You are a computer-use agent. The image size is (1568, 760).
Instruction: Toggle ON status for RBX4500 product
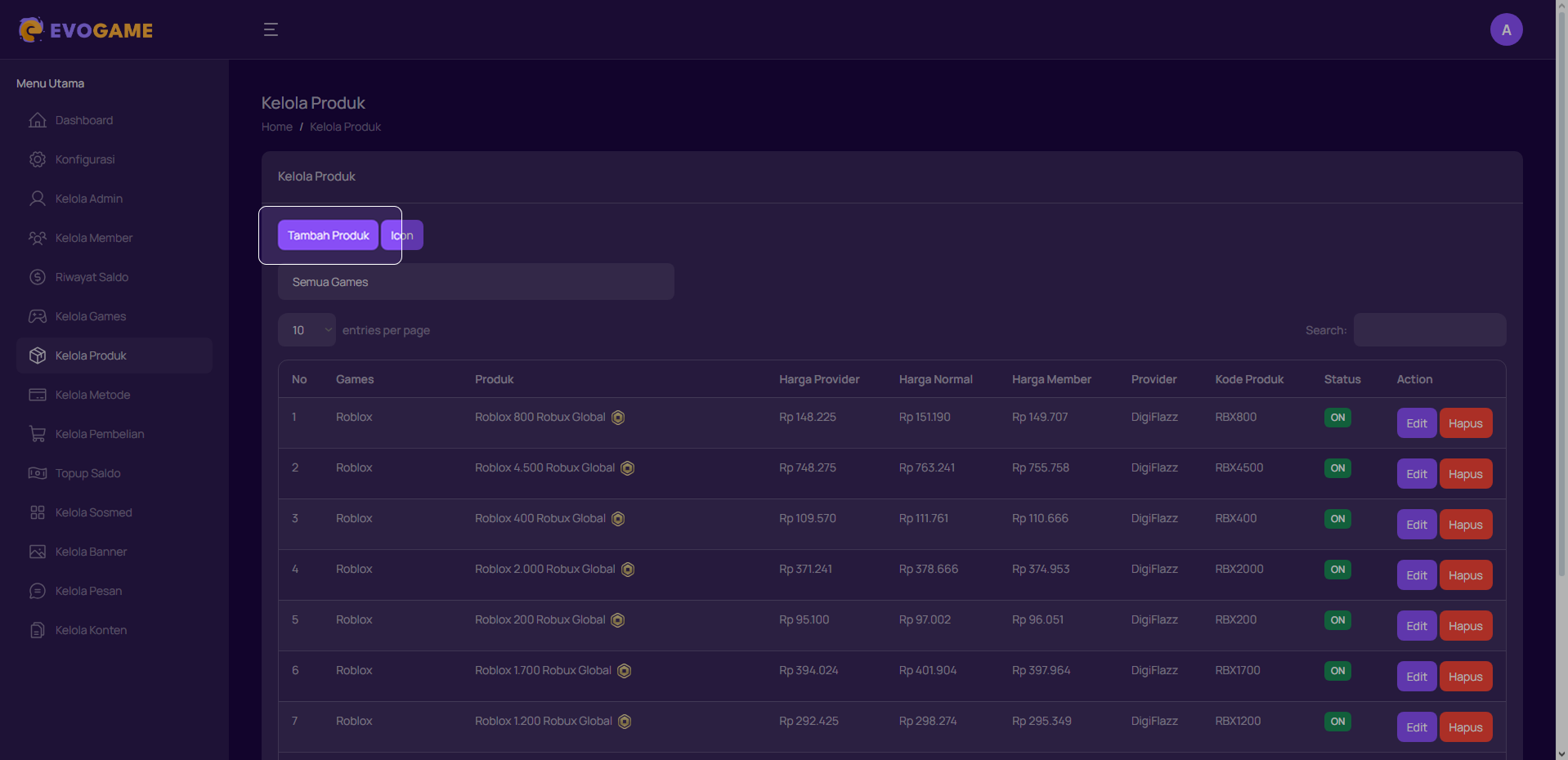click(1337, 468)
